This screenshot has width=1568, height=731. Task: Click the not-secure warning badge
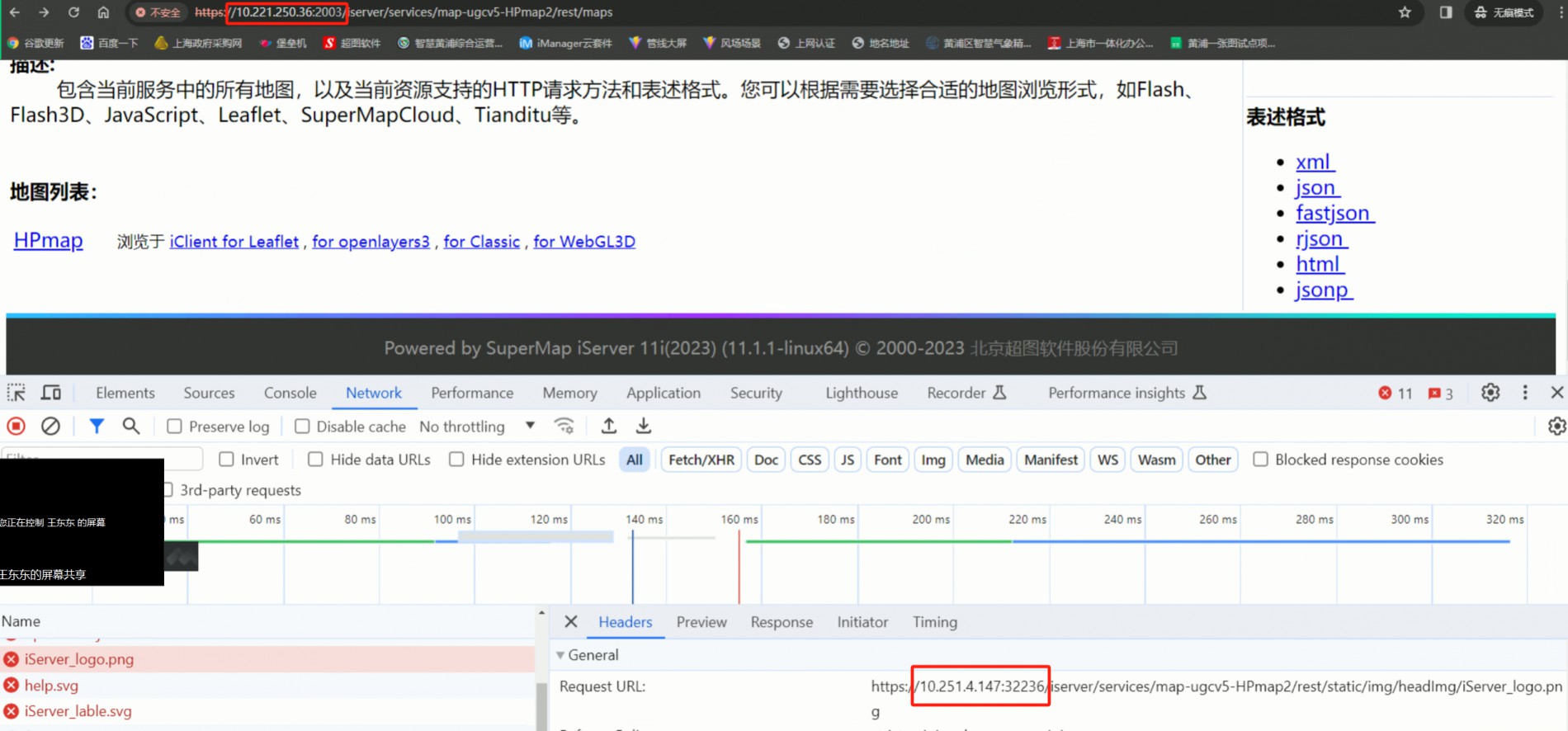158,12
